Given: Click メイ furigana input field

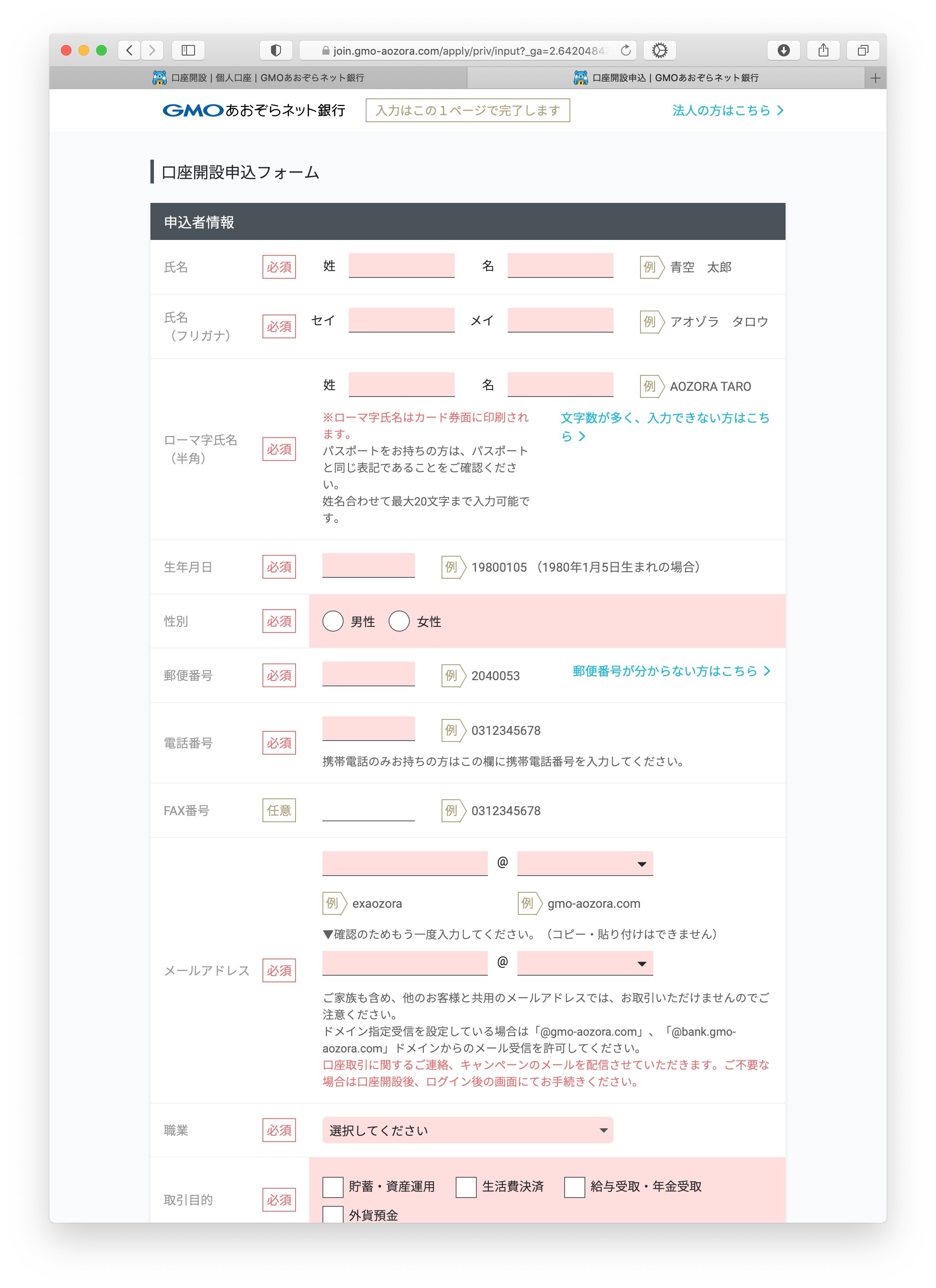Looking at the screenshot, I should click(560, 320).
